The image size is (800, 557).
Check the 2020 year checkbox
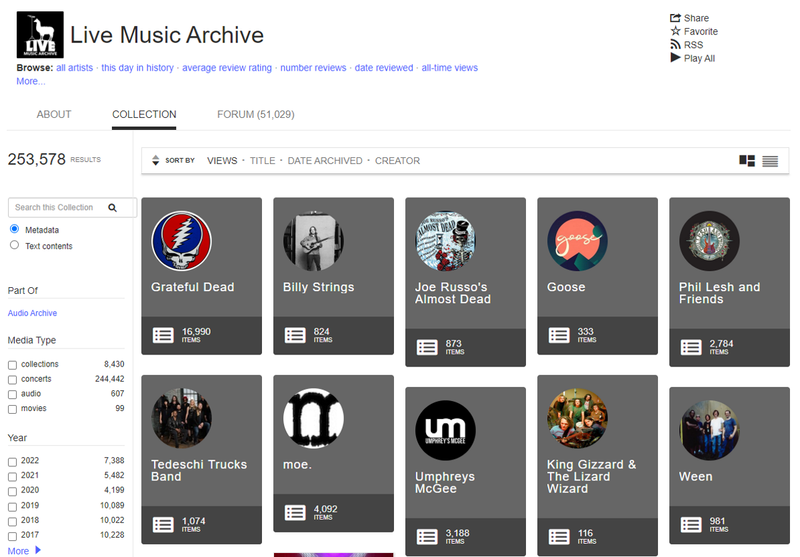tap(12, 492)
